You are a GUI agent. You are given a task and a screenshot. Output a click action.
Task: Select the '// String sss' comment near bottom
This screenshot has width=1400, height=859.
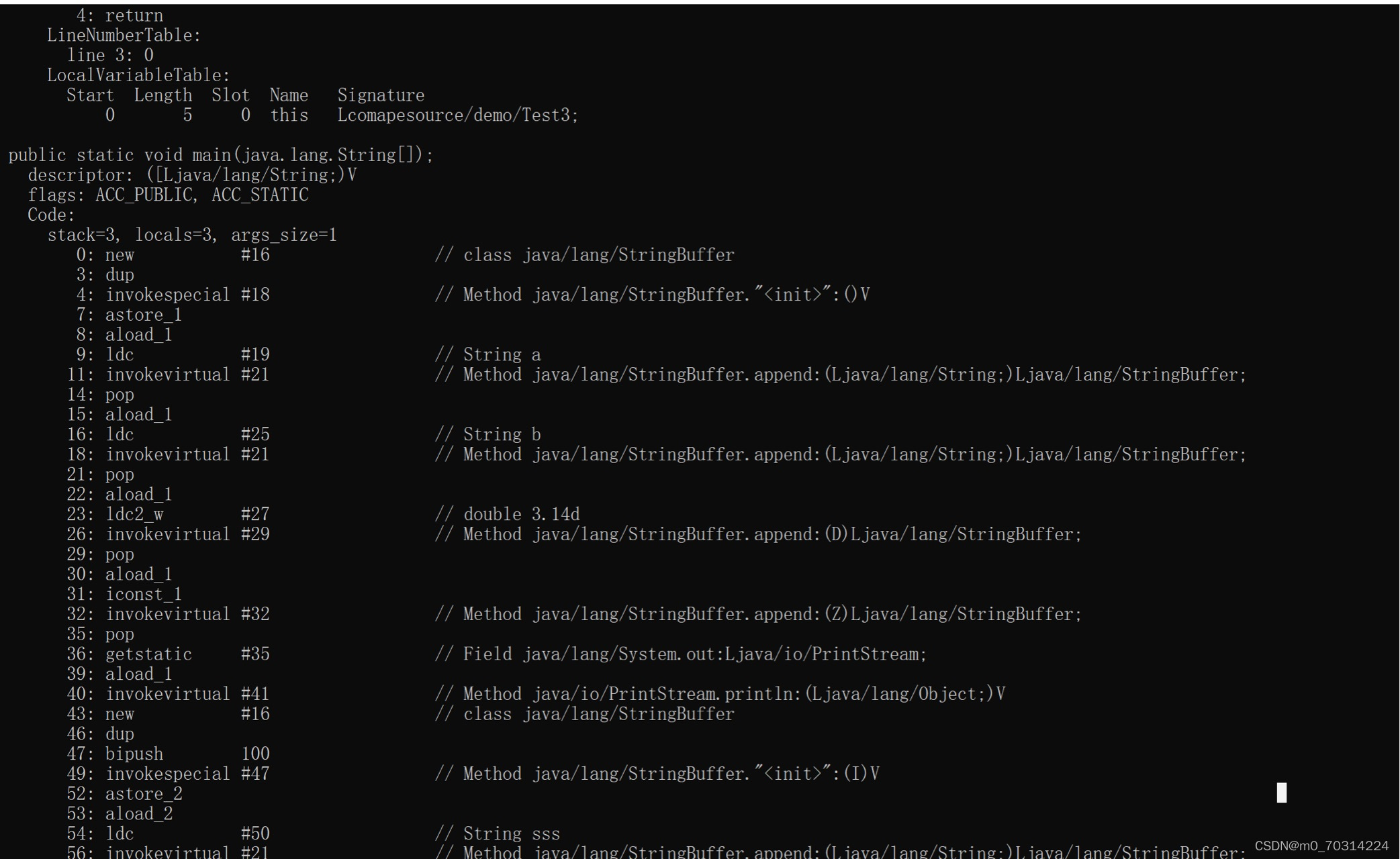(x=498, y=833)
